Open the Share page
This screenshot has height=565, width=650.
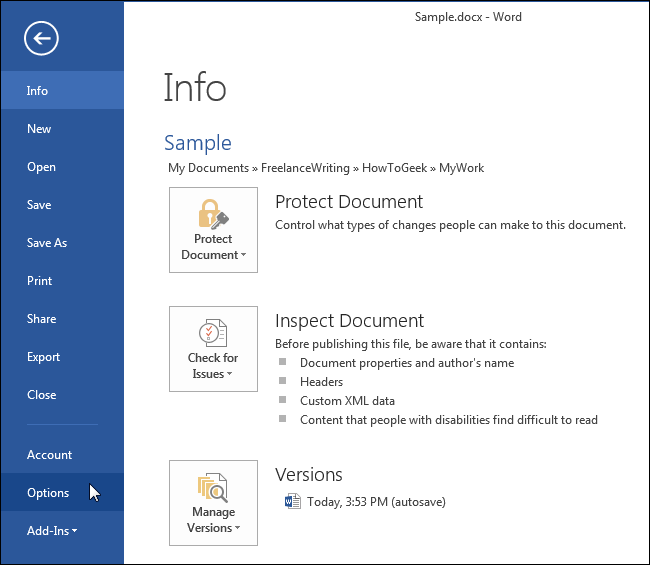62,319
